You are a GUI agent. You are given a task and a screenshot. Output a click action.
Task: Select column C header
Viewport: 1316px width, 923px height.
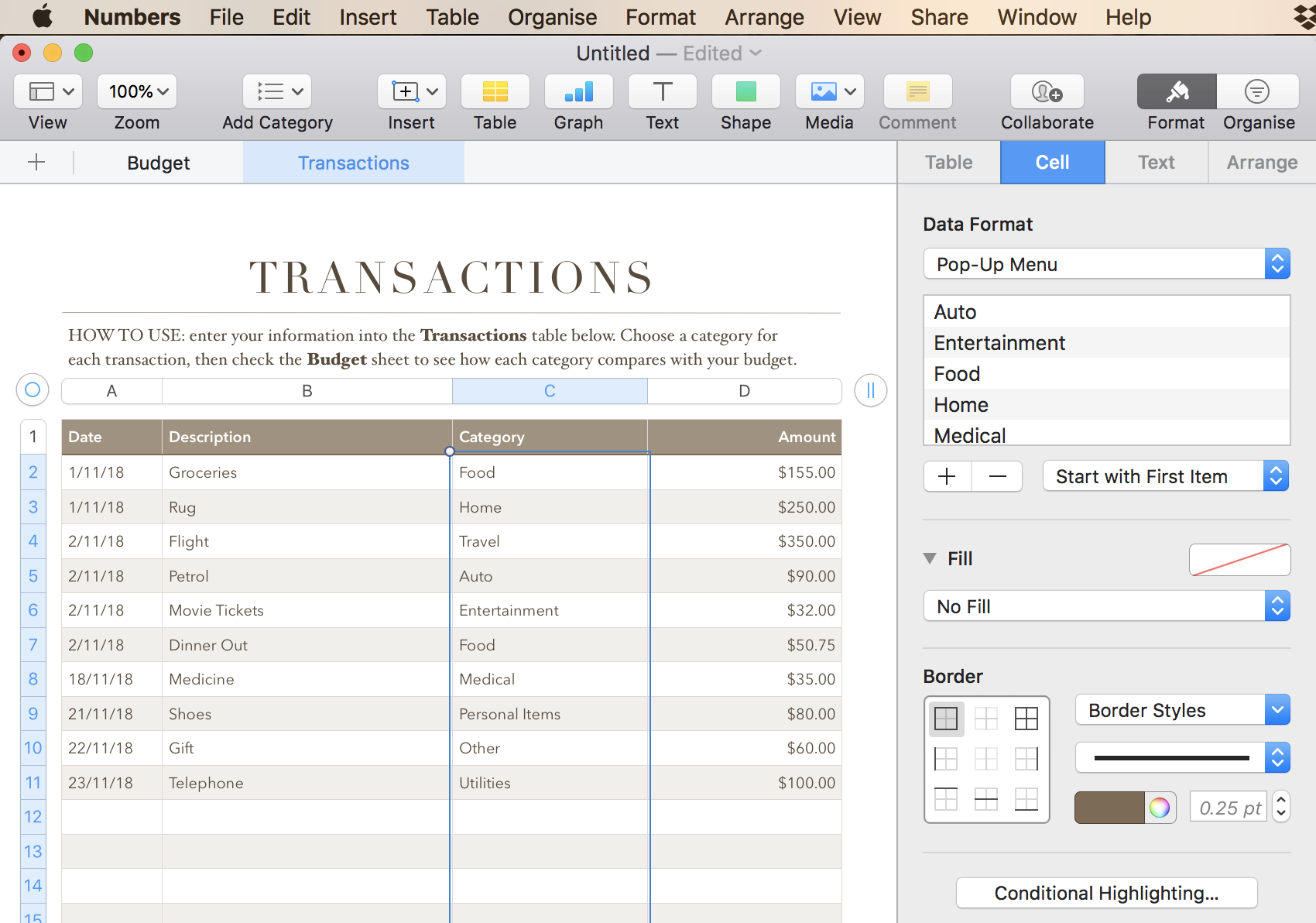[550, 390]
